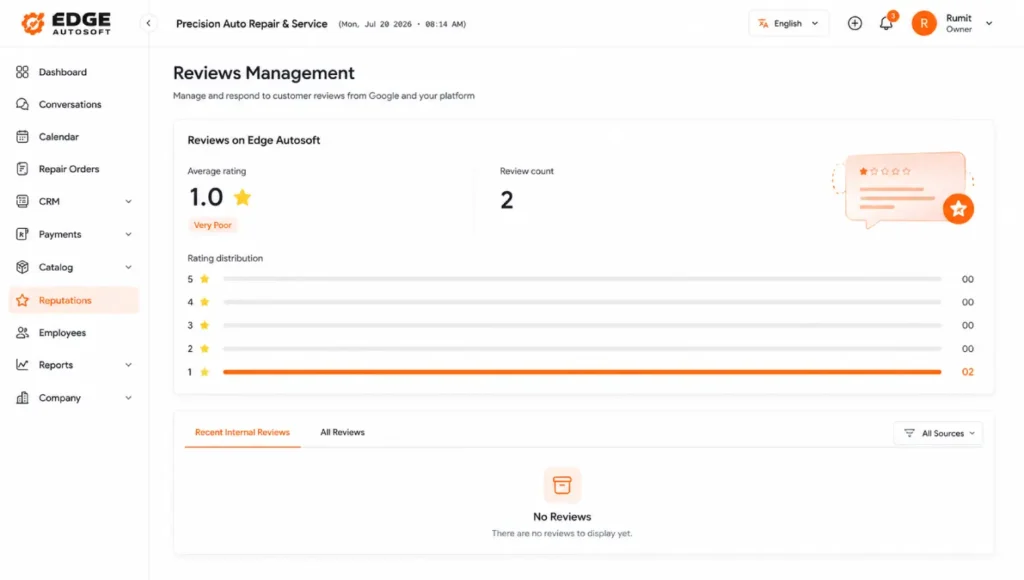
Task: Click the plus circle add icon
Action: click(x=855, y=24)
